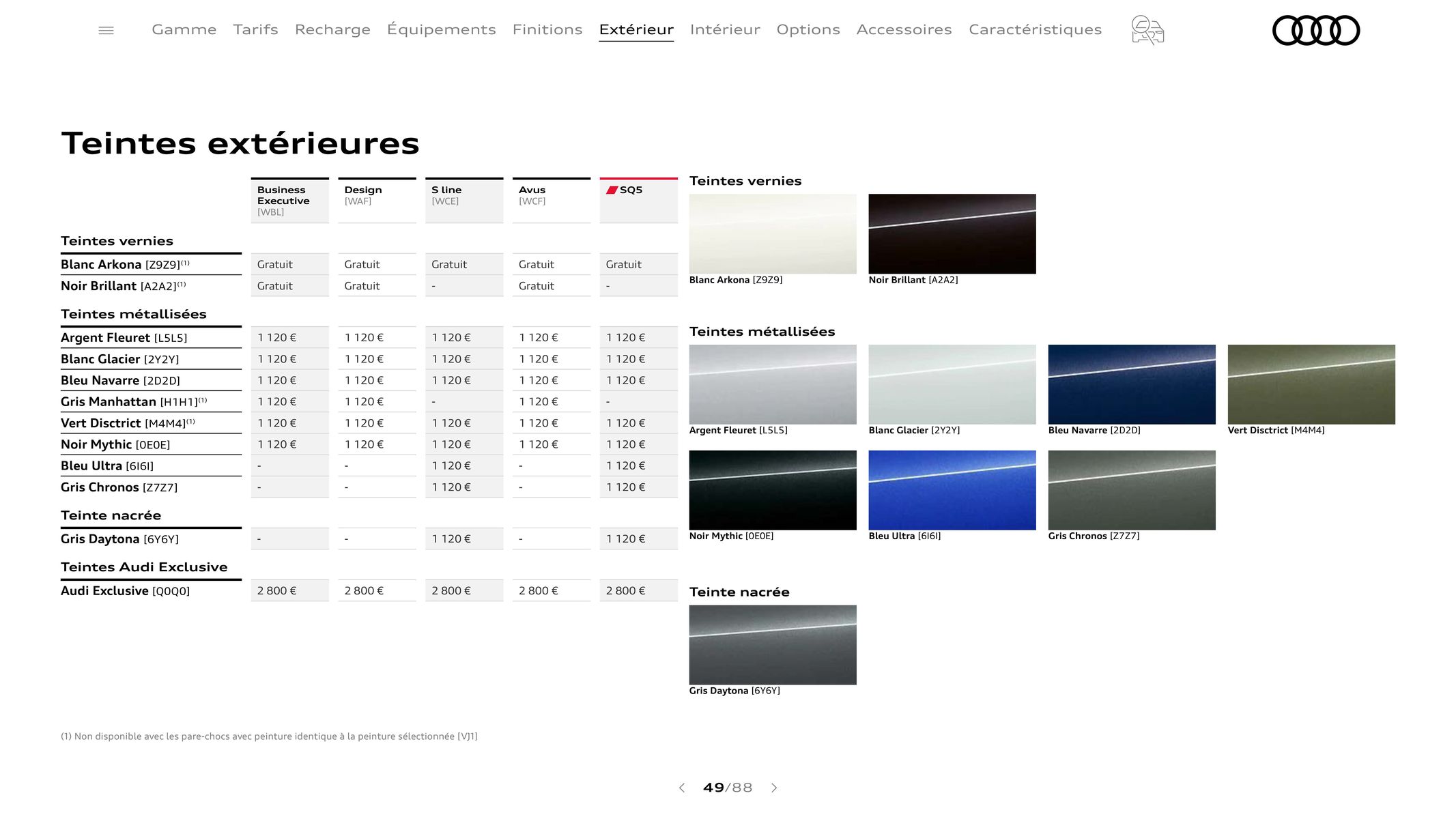Click the footnote about pare-chocs [VJ1]
The image size is (1456, 819).
tap(269, 736)
